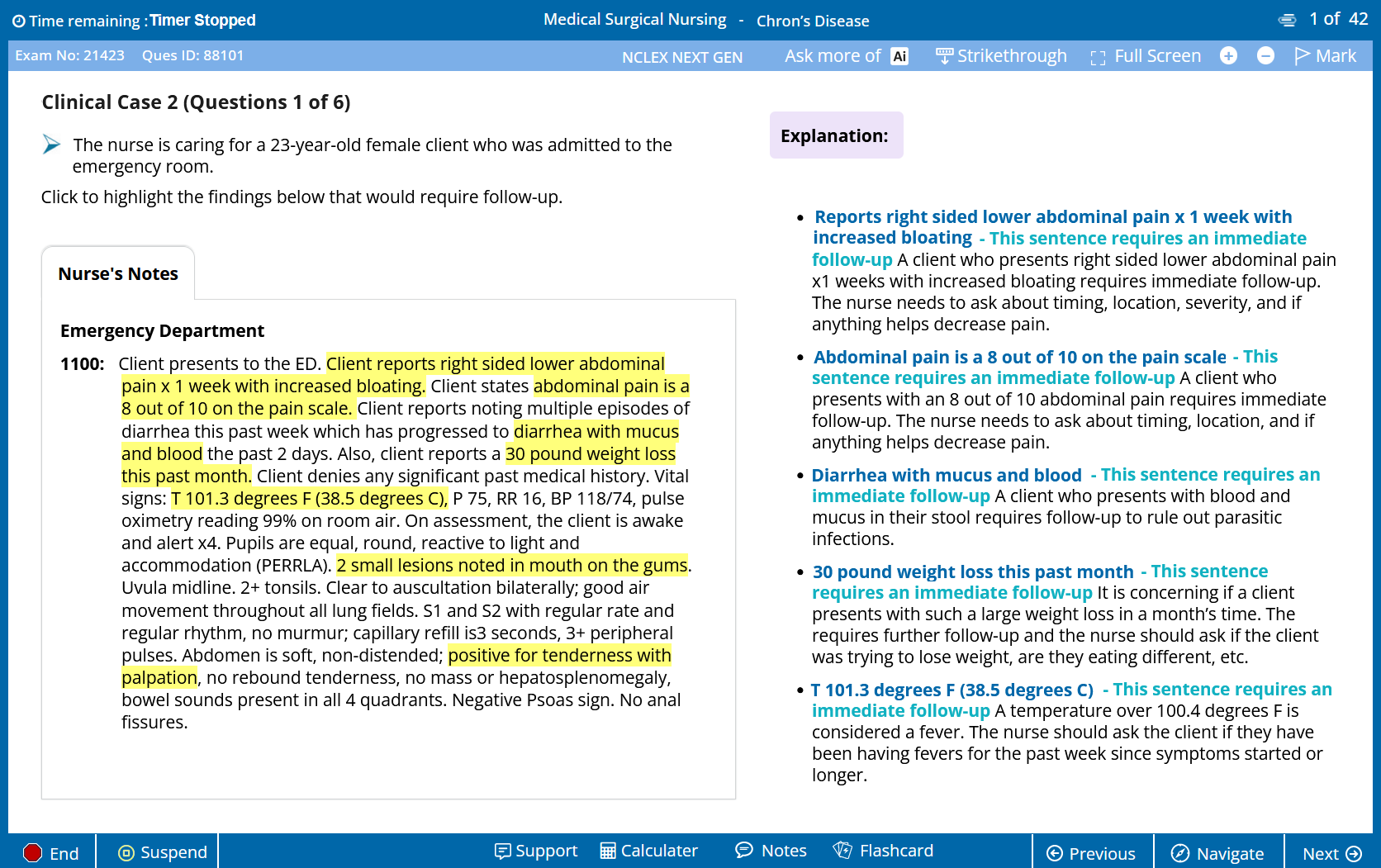The width and height of the screenshot is (1381, 868).
Task: Go to the Previous question
Action: click(x=1091, y=853)
